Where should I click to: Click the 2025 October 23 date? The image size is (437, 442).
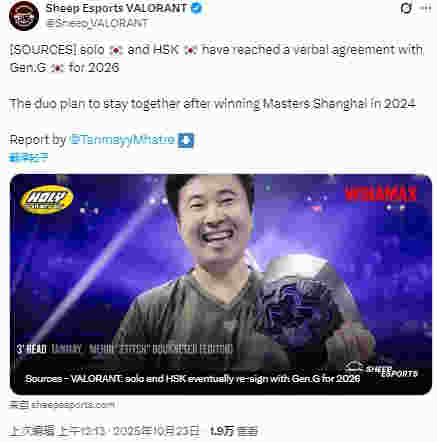coord(156,431)
